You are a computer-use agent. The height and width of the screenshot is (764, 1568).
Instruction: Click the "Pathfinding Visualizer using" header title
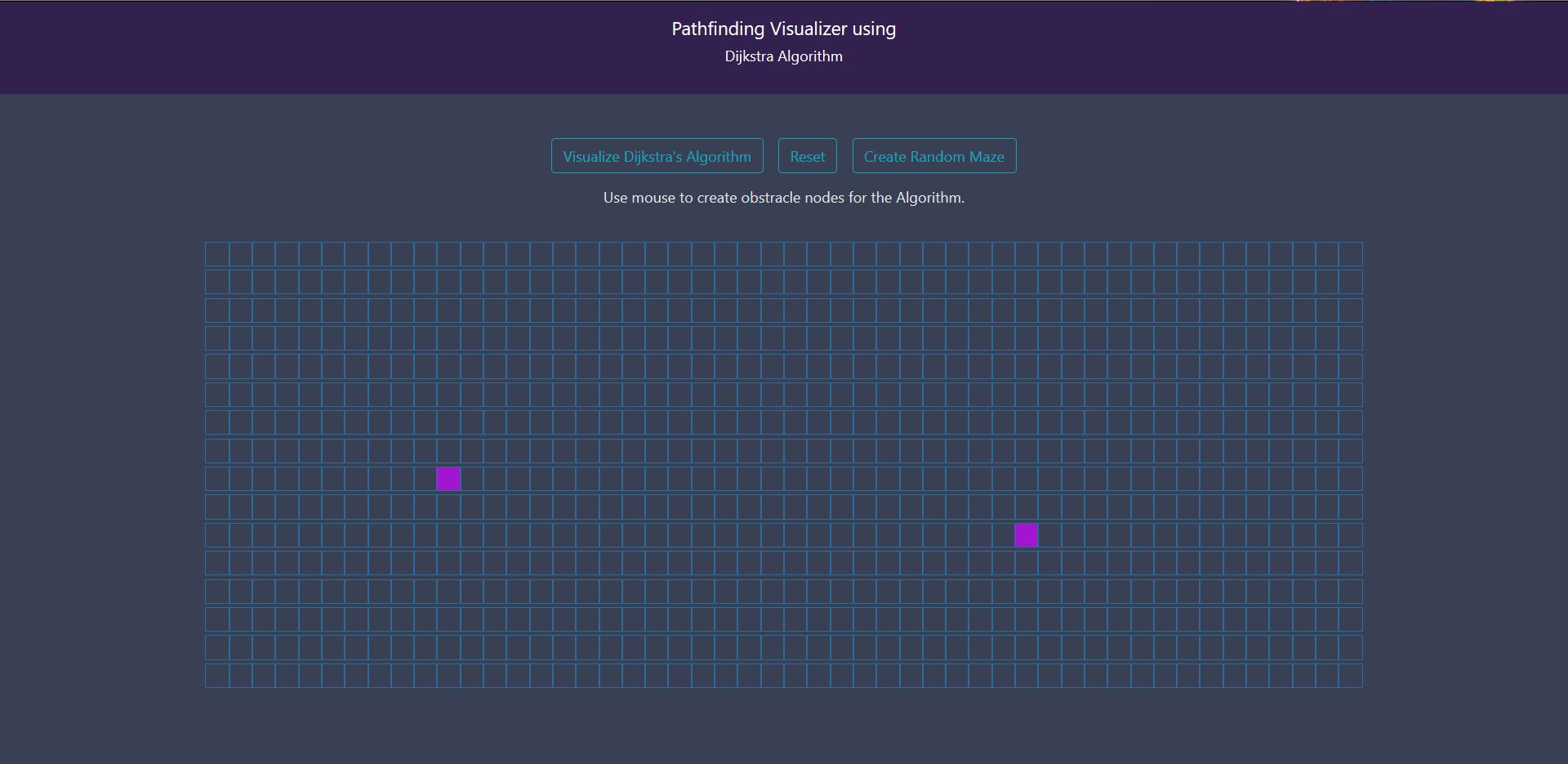(x=783, y=29)
